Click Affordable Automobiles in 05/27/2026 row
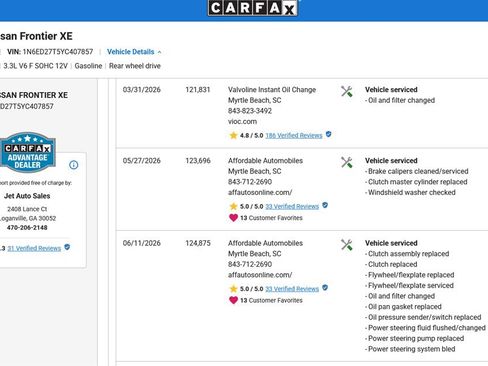 [x=265, y=161]
